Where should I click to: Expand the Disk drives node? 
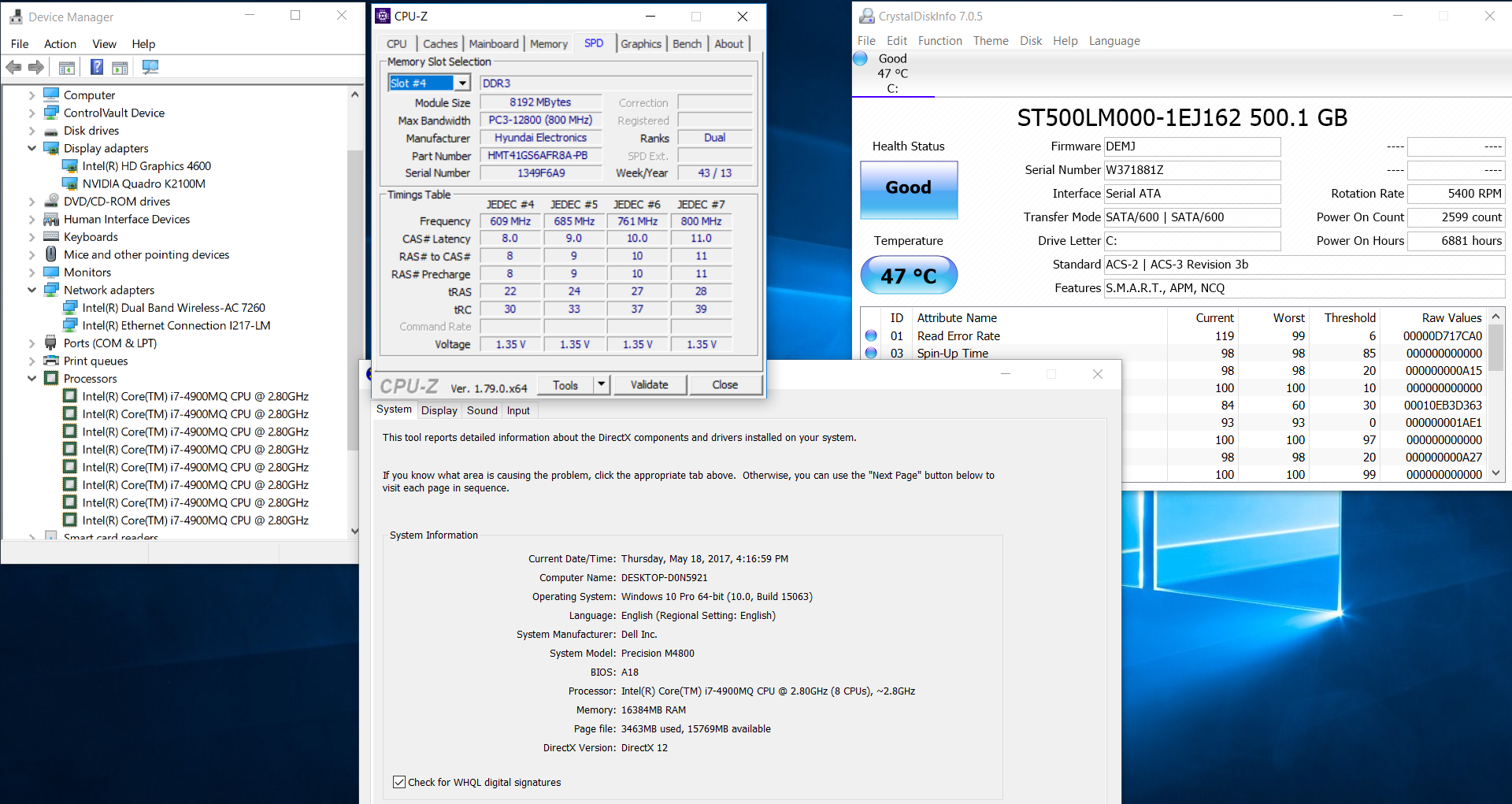pyautogui.click(x=31, y=131)
